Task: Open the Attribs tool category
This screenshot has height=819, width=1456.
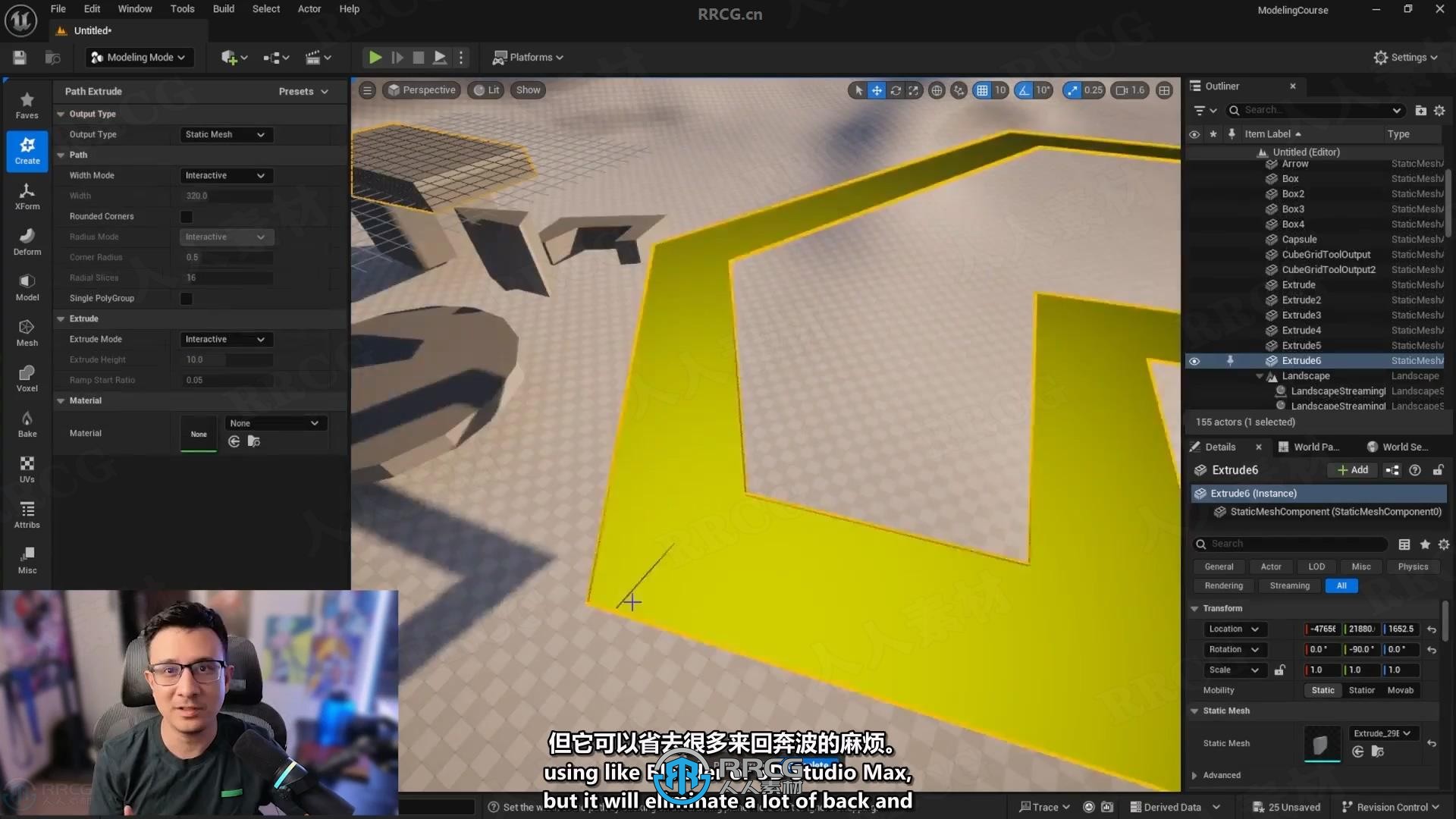Action: point(27,515)
